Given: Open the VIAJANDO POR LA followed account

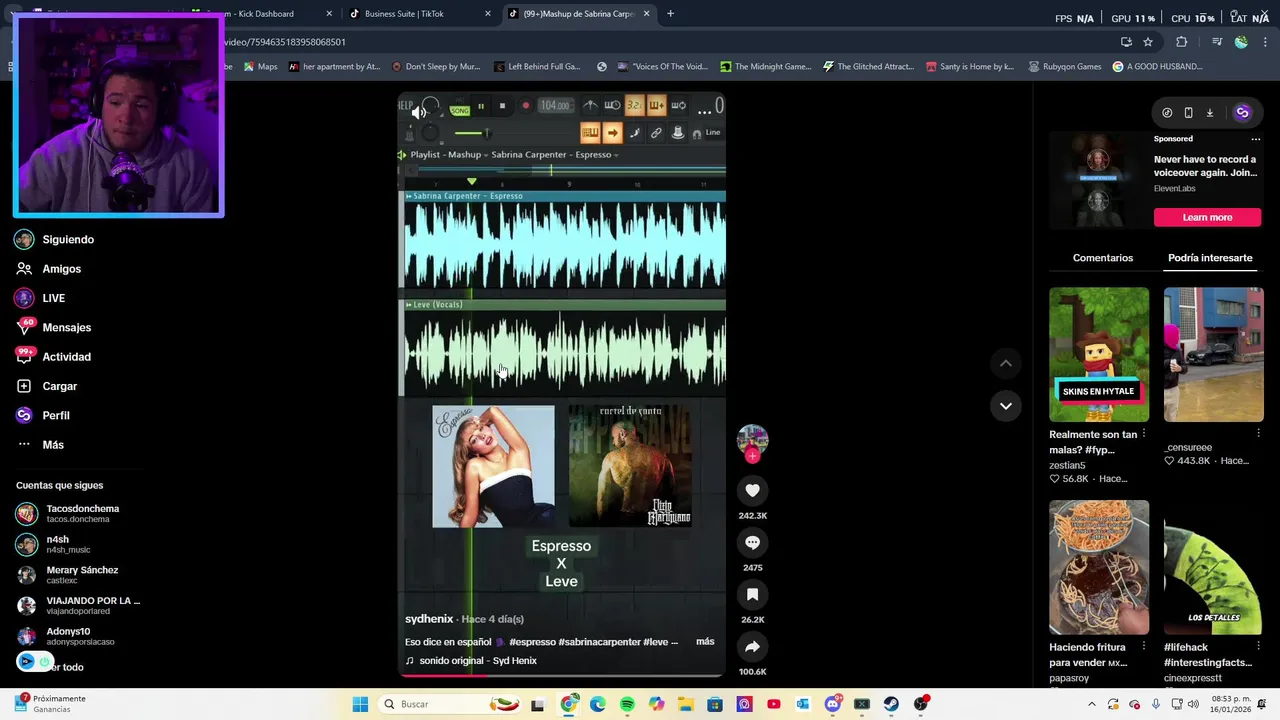Looking at the screenshot, I should tap(78, 605).
